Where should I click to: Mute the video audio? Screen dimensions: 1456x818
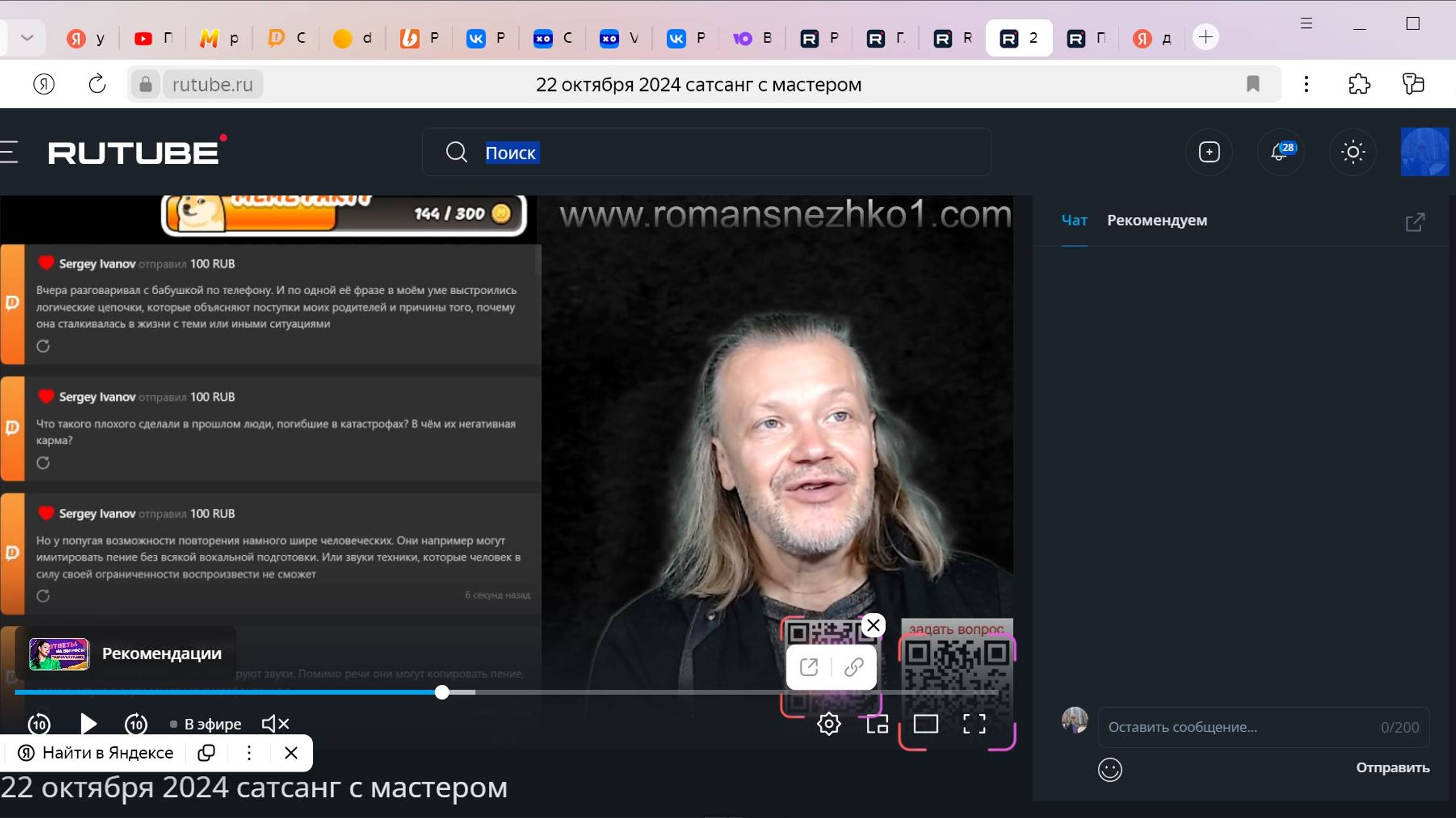pos(274,724)
